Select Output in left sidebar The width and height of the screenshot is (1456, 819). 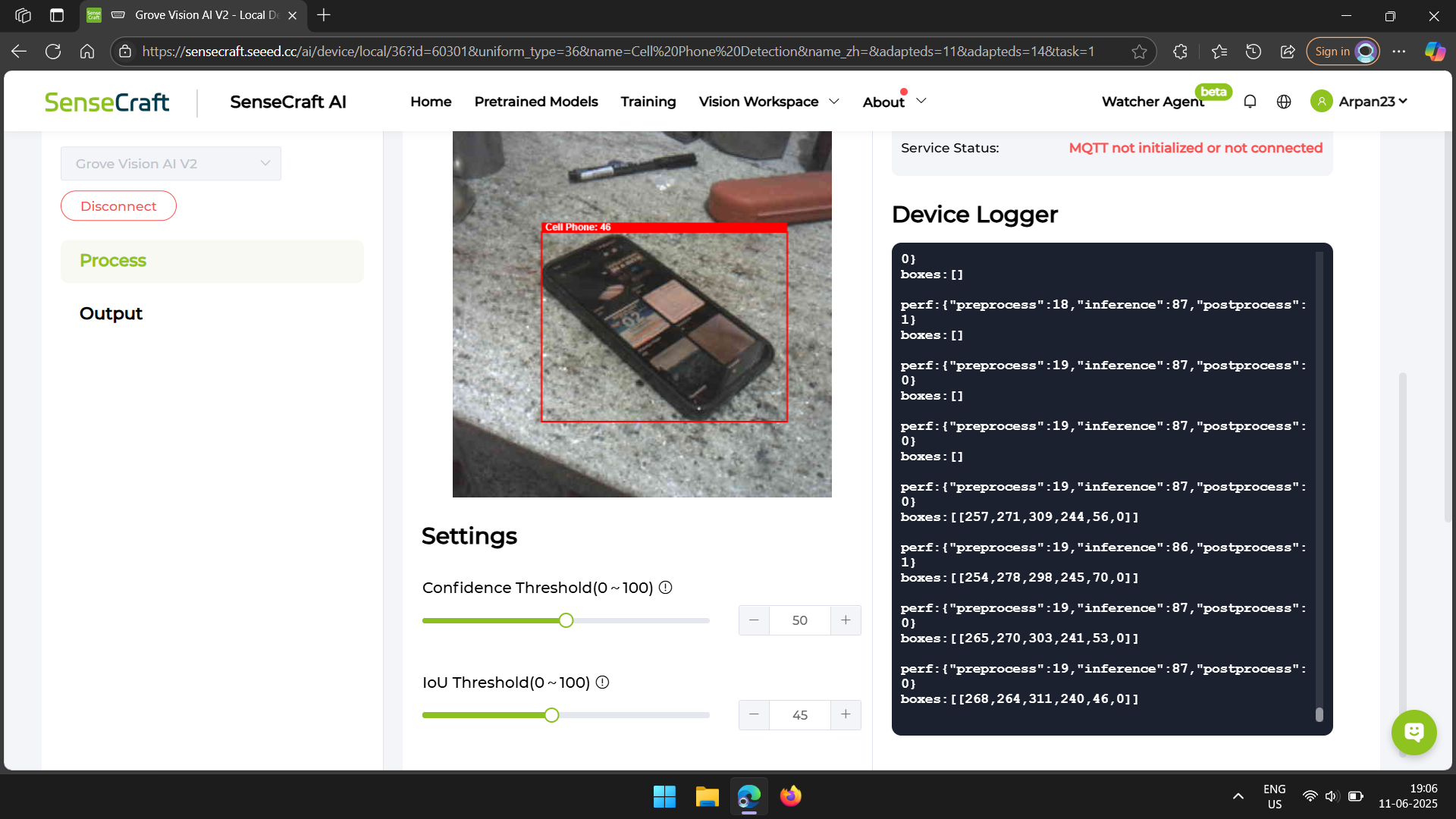(x=111, y=313)
